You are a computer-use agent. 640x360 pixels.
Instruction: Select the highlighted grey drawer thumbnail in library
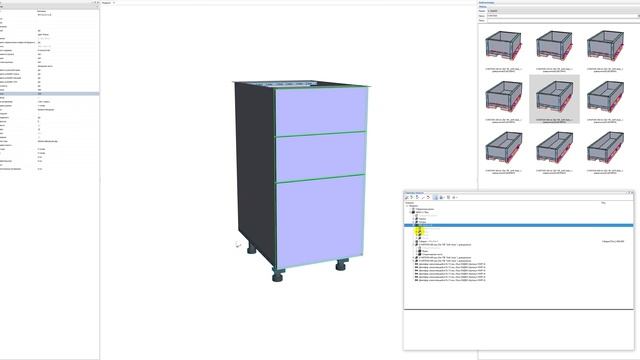pos(554,99)
